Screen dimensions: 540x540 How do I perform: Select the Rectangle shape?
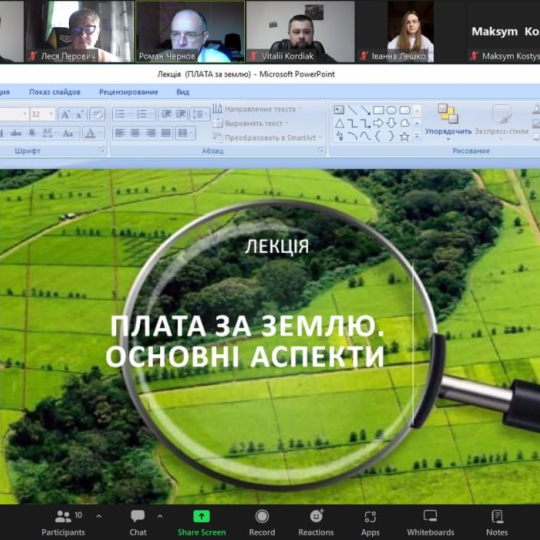pyautogui.click(x=378, y=110)
